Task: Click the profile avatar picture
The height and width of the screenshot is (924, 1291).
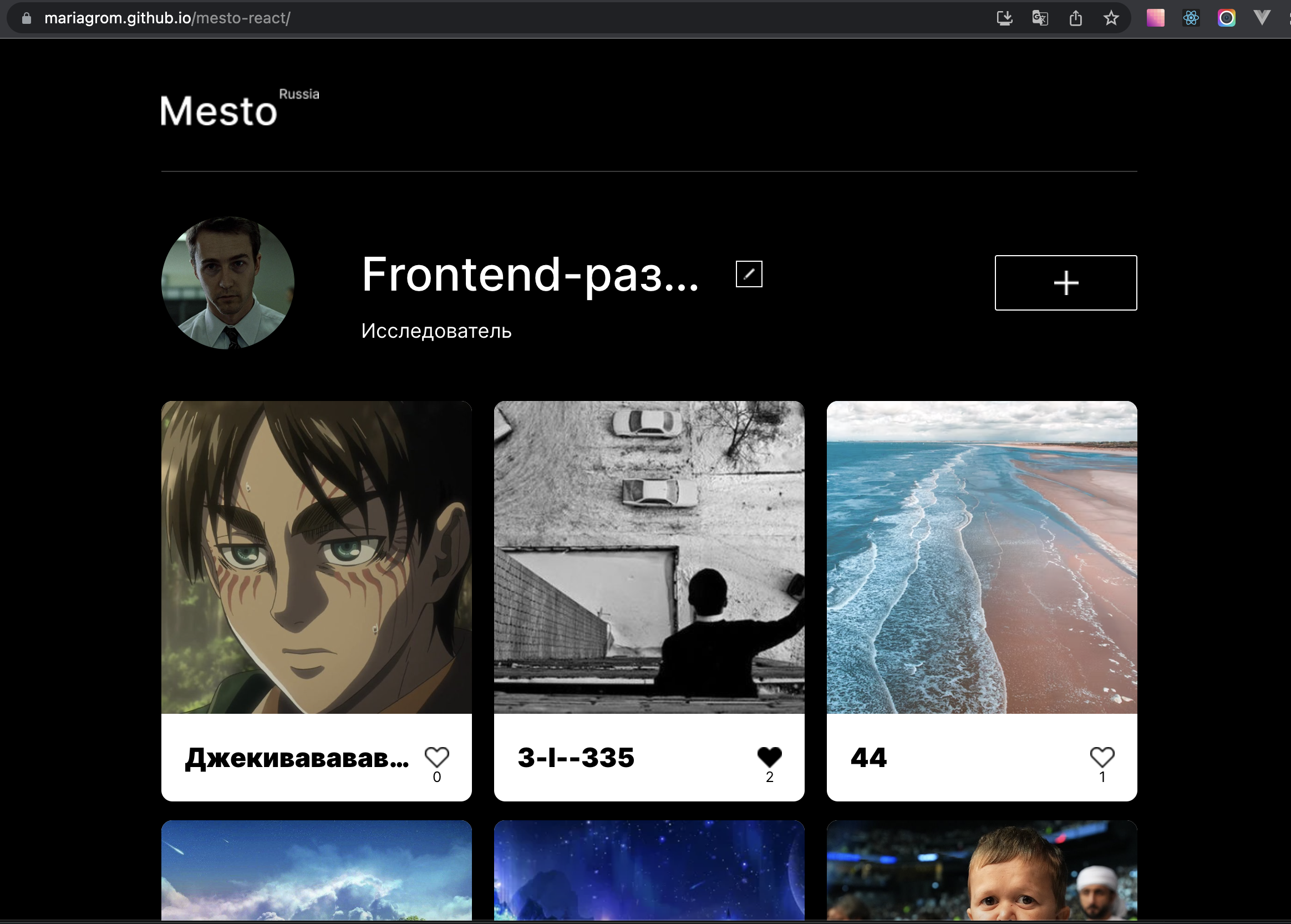Action: point(227,283)
